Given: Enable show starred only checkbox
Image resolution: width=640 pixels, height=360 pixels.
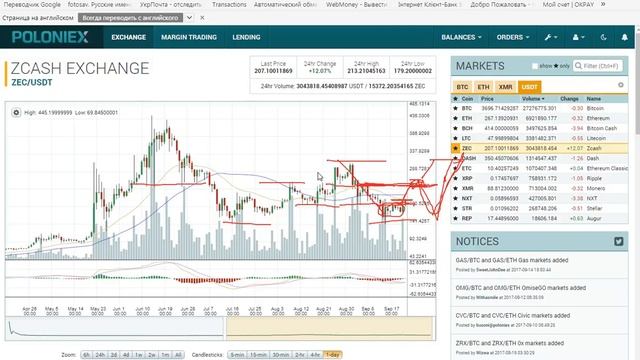Looking at the screenshot, I should [x=535, y=66].
